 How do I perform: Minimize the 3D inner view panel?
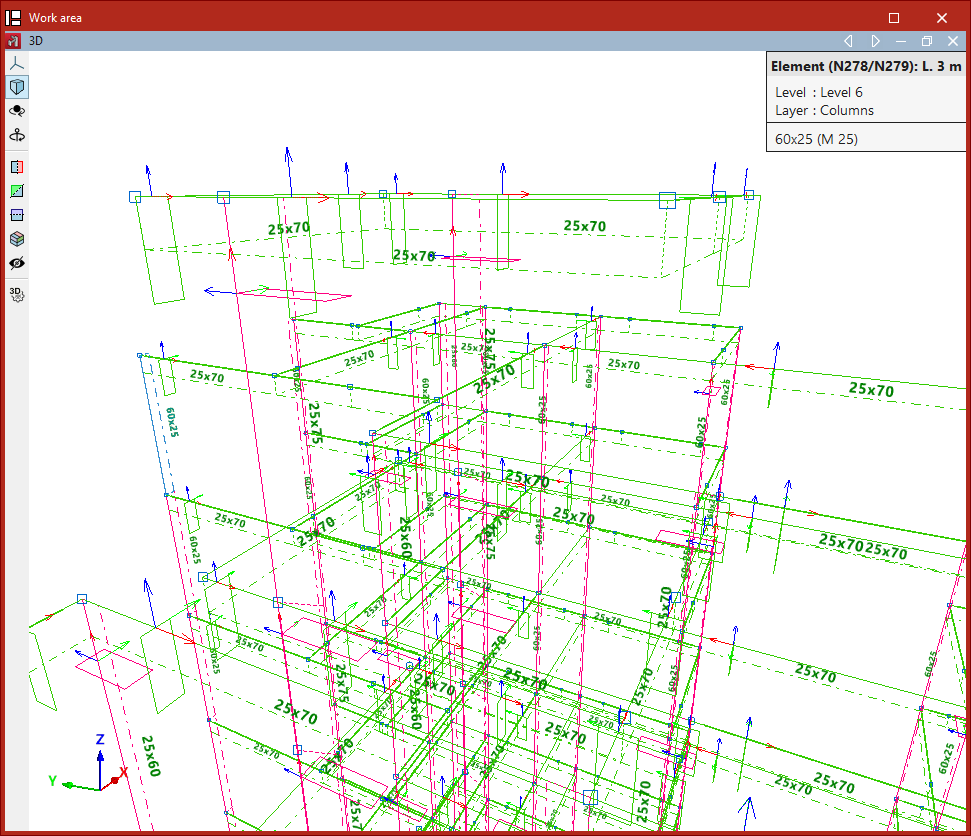901,41
